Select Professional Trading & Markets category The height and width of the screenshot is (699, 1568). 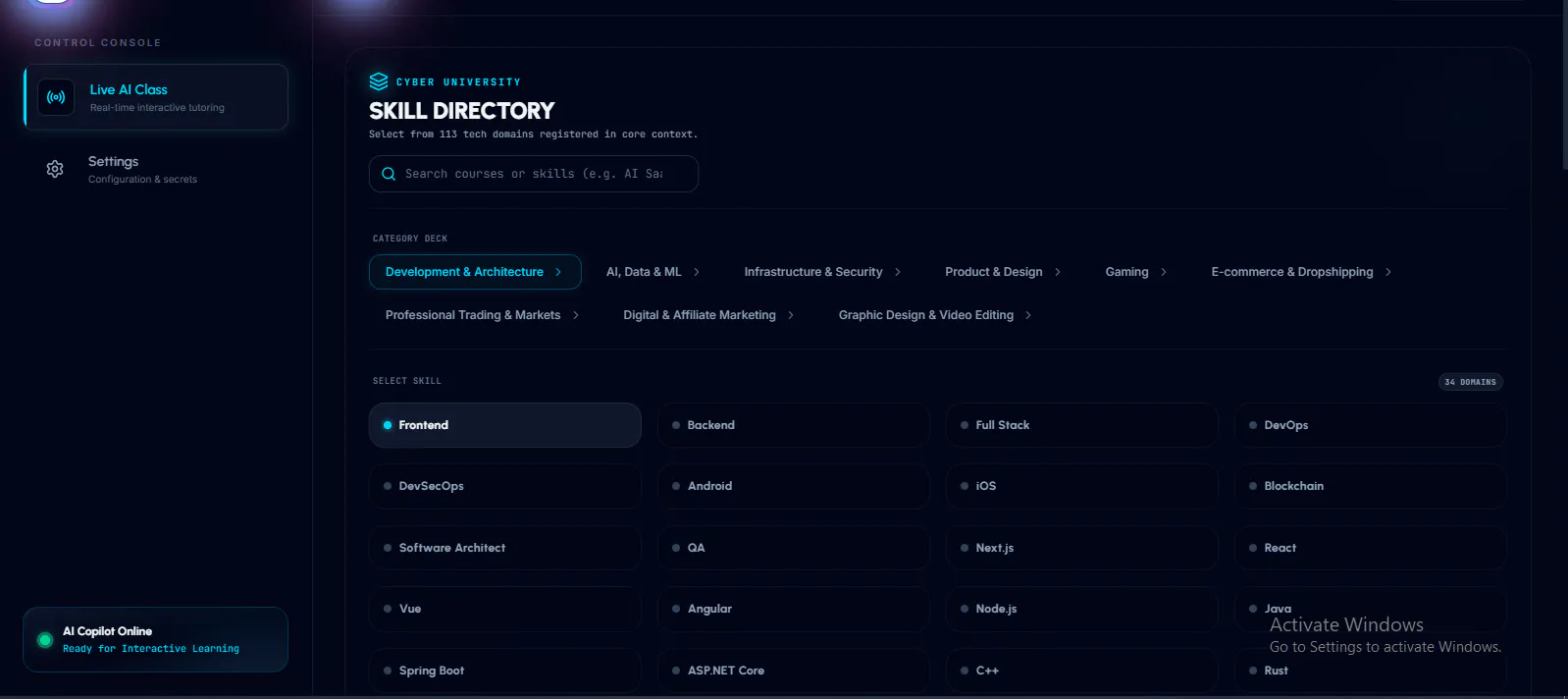coord(482,315)
